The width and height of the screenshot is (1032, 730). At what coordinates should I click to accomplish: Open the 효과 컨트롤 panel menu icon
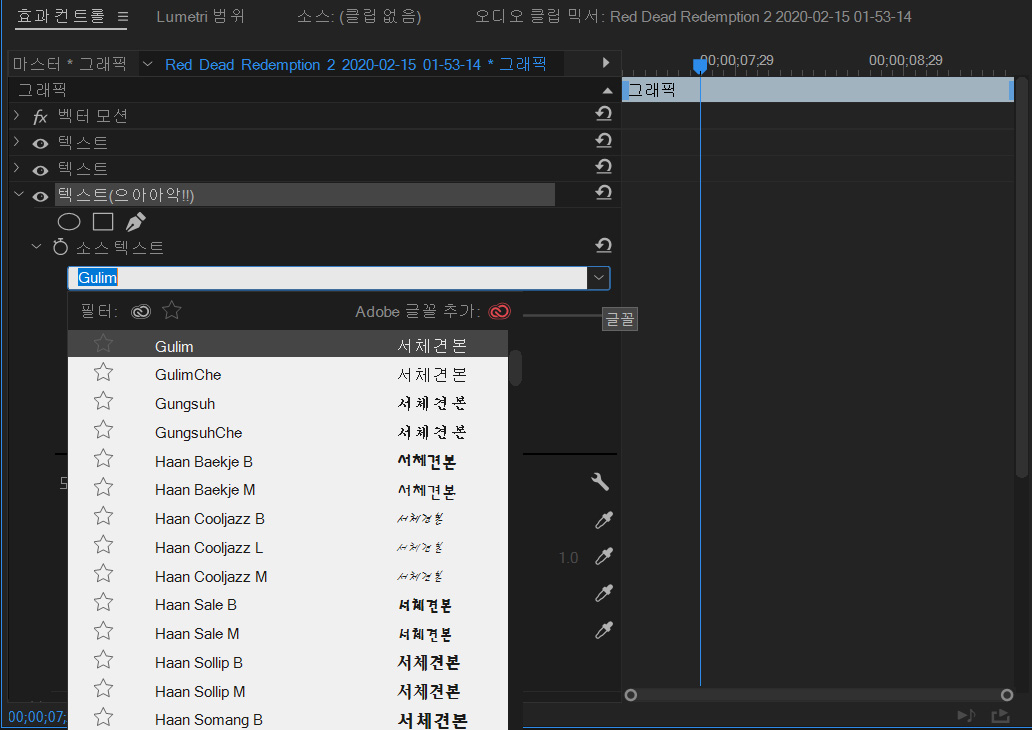pos(123,16)
